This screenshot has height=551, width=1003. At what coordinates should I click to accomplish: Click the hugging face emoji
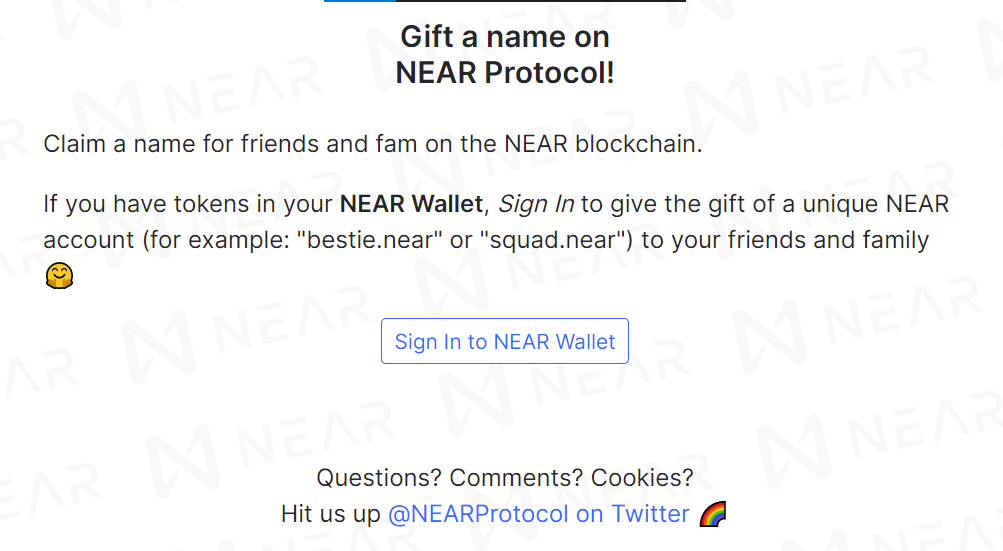59,276
